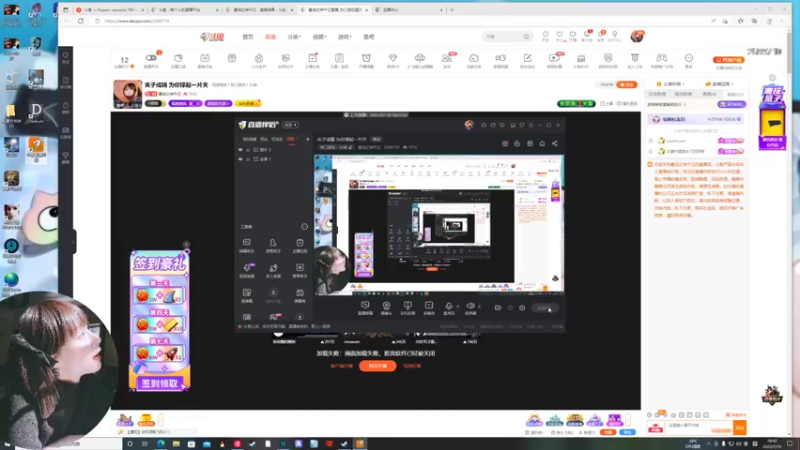Open the gift box icon in toolbar
Image resolution: width=800 pixels, height=450 pixels.
(x=232, y=58)
